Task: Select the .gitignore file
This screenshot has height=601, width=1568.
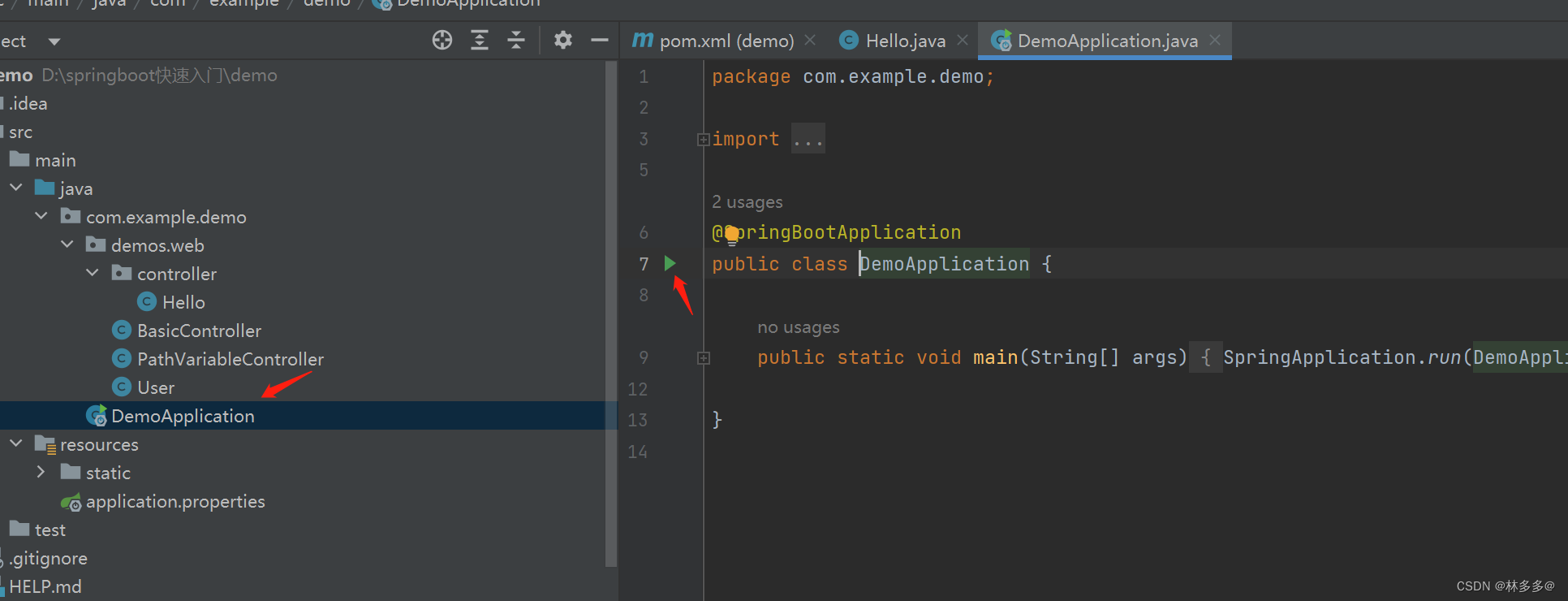Action: [48, 558]
